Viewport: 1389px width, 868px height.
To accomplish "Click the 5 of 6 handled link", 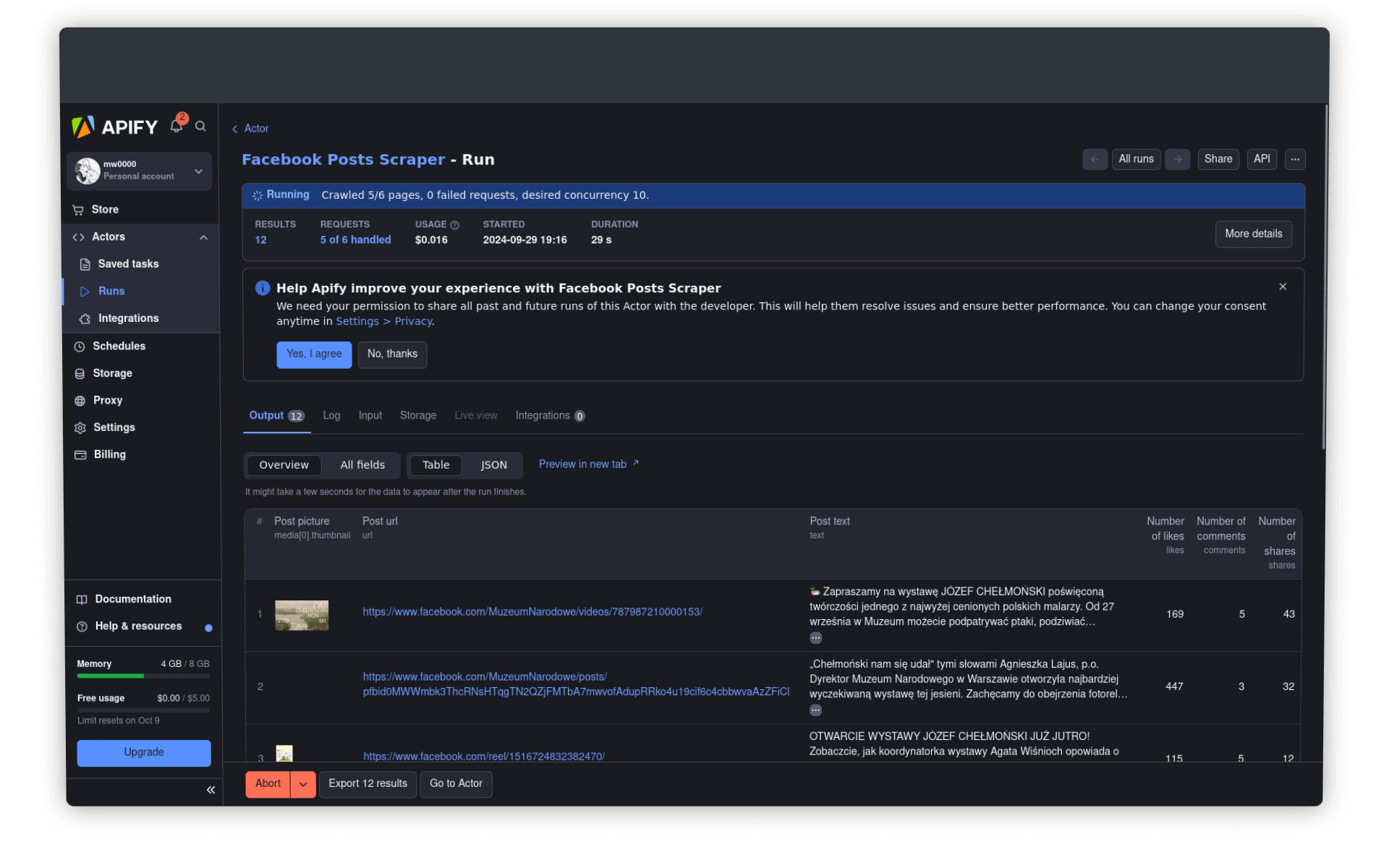I will pyautogui.click(x=355, y=240).
